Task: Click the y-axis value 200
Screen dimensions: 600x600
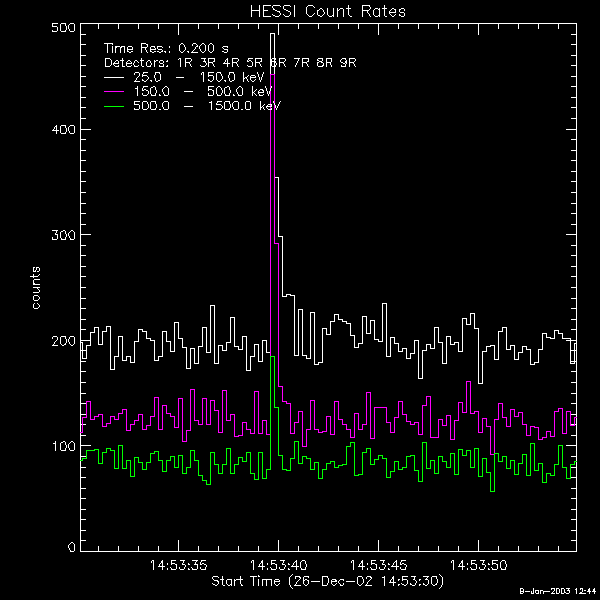Action: coord(64,341)
